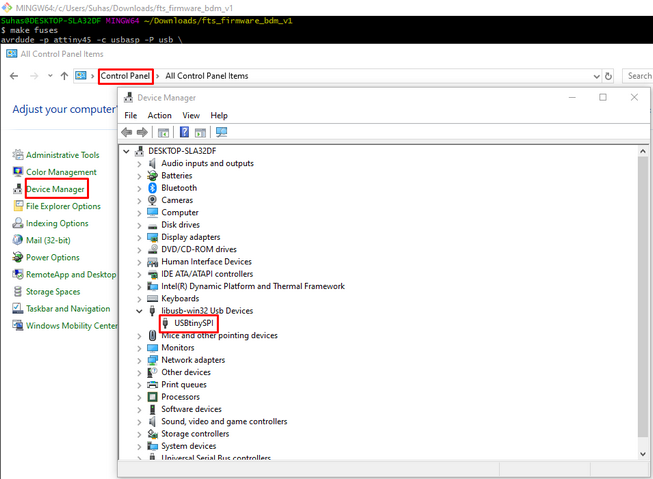Viewport: 653px width, 479px height.
Task: Click the scrollbar up arrow in device tree
Action: 643,151
